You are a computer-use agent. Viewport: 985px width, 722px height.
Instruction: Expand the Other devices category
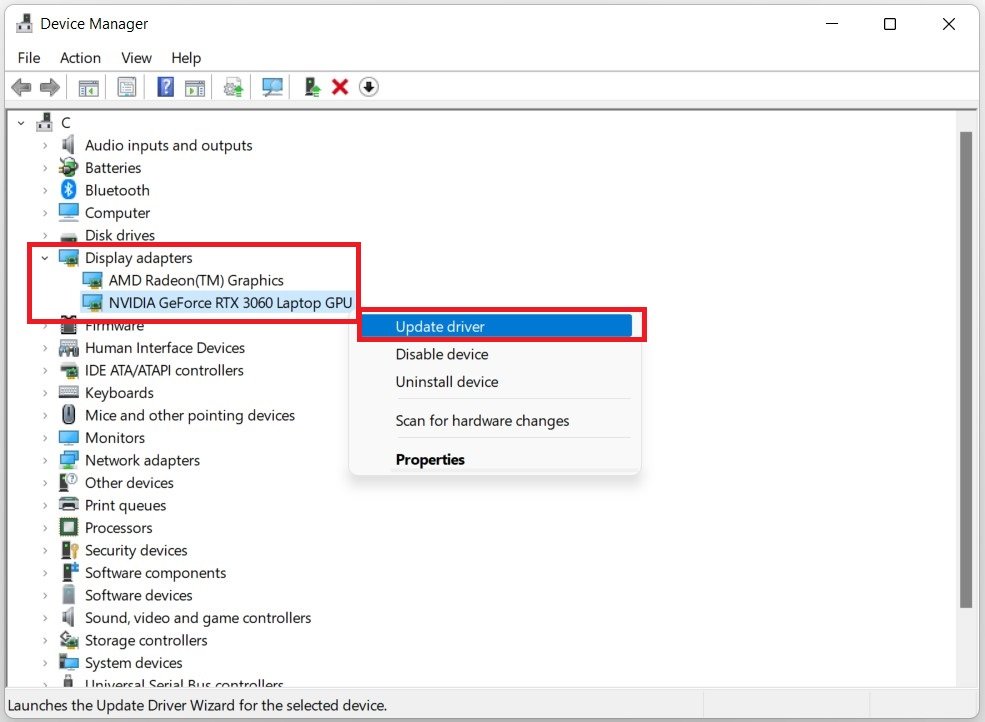[x=45, y=483]
